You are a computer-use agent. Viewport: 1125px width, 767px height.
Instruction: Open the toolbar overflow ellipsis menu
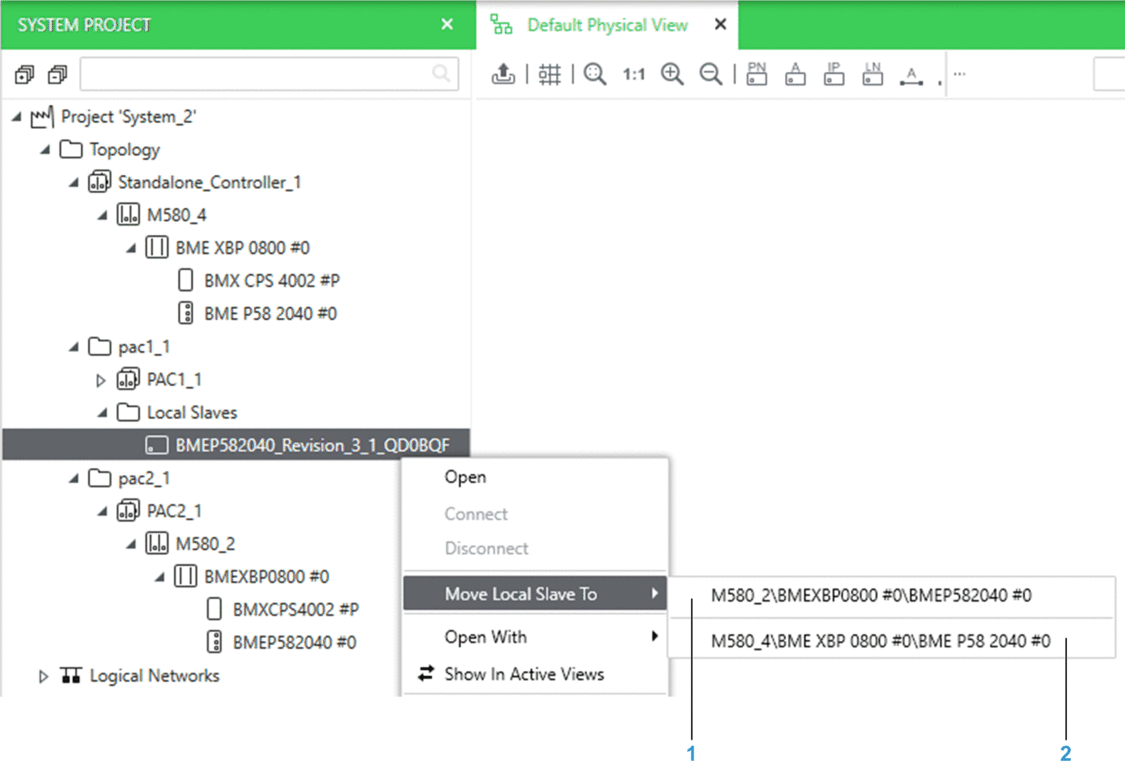tap(959, 73)
